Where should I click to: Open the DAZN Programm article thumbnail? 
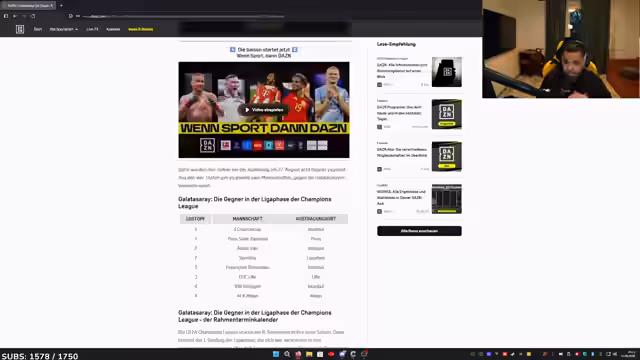click(x=447, y=114)
